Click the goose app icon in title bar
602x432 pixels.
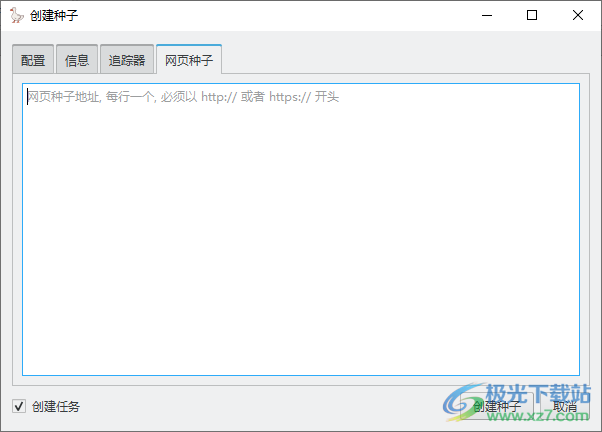pos(17,15)
